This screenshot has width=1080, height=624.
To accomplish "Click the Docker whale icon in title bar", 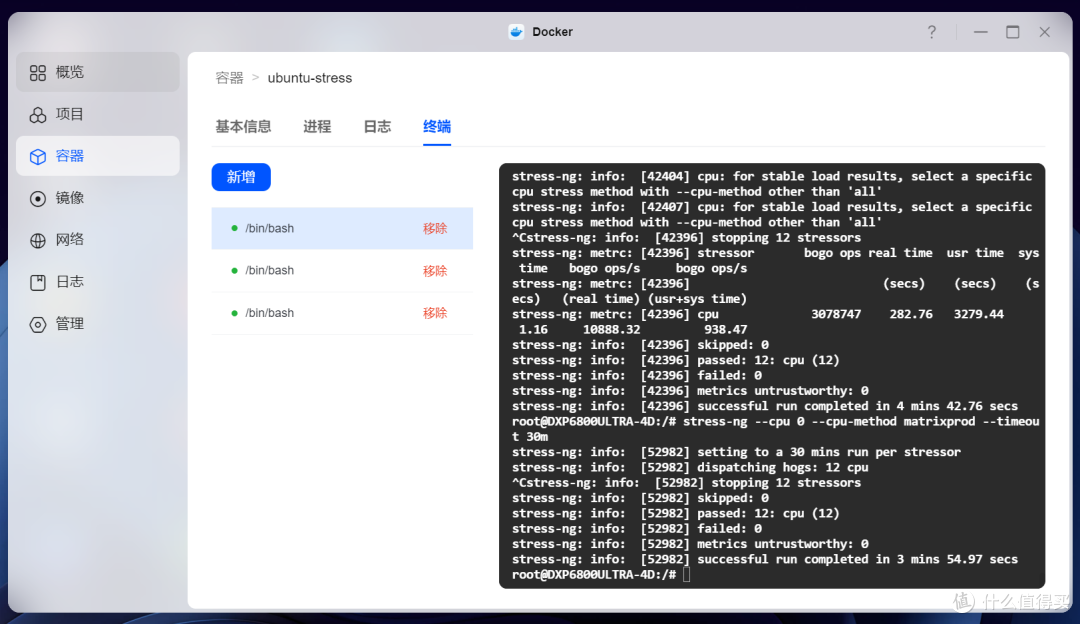I will [517, 32].
